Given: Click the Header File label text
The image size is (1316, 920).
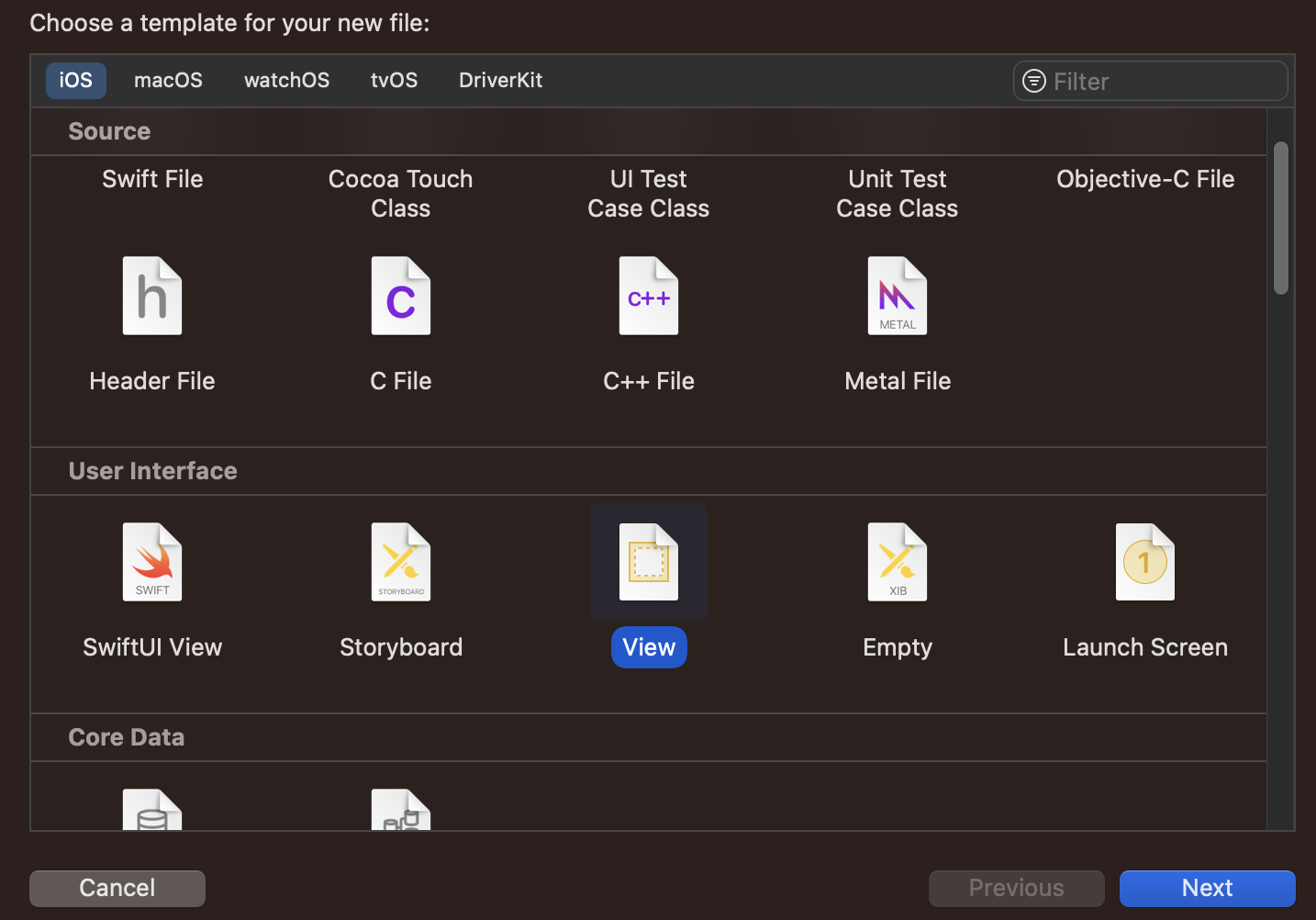Looking at the screenshot, I should (152, 381).
